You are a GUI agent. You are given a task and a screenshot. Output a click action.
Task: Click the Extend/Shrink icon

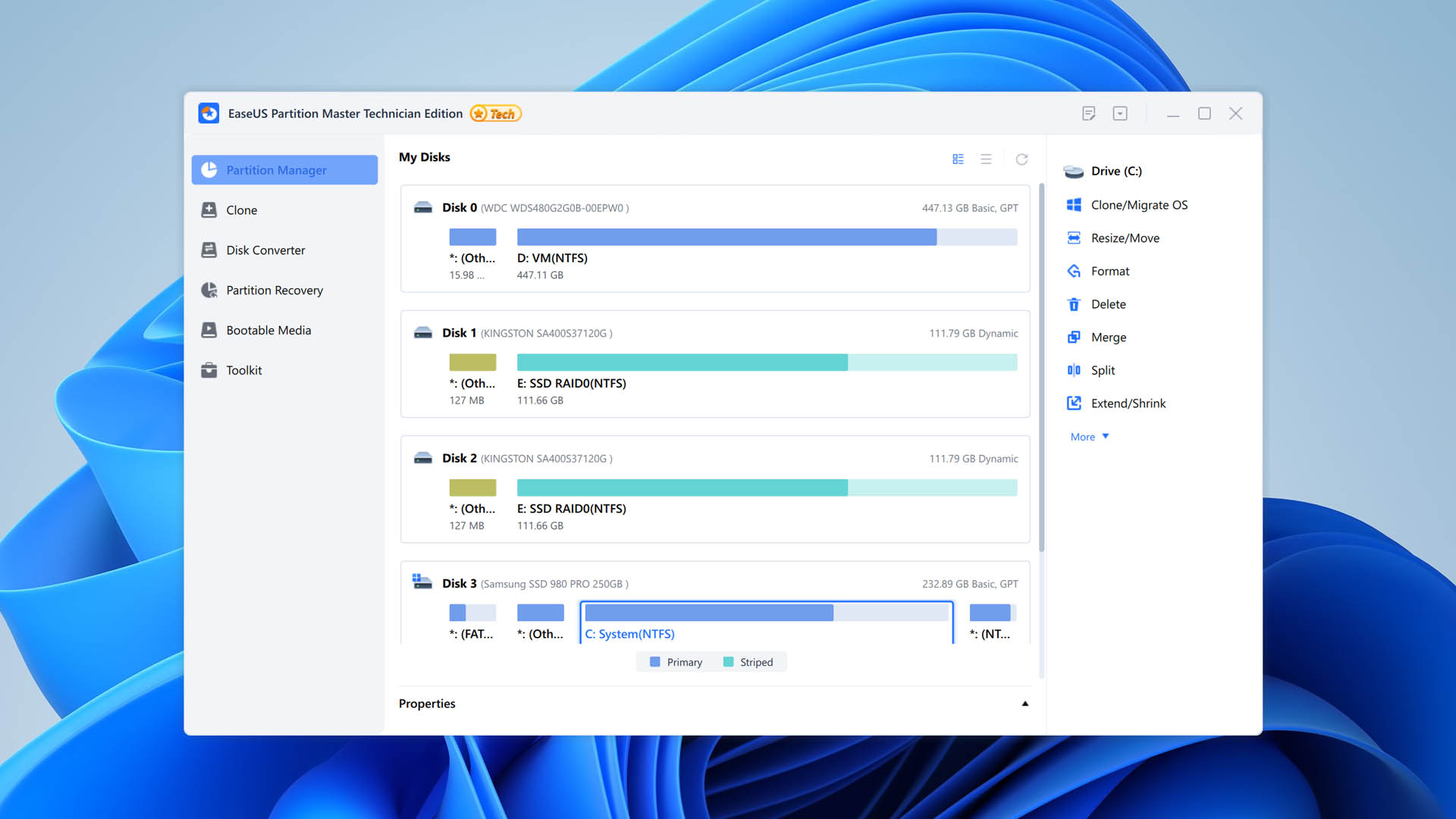click(x=1074, y=403)
